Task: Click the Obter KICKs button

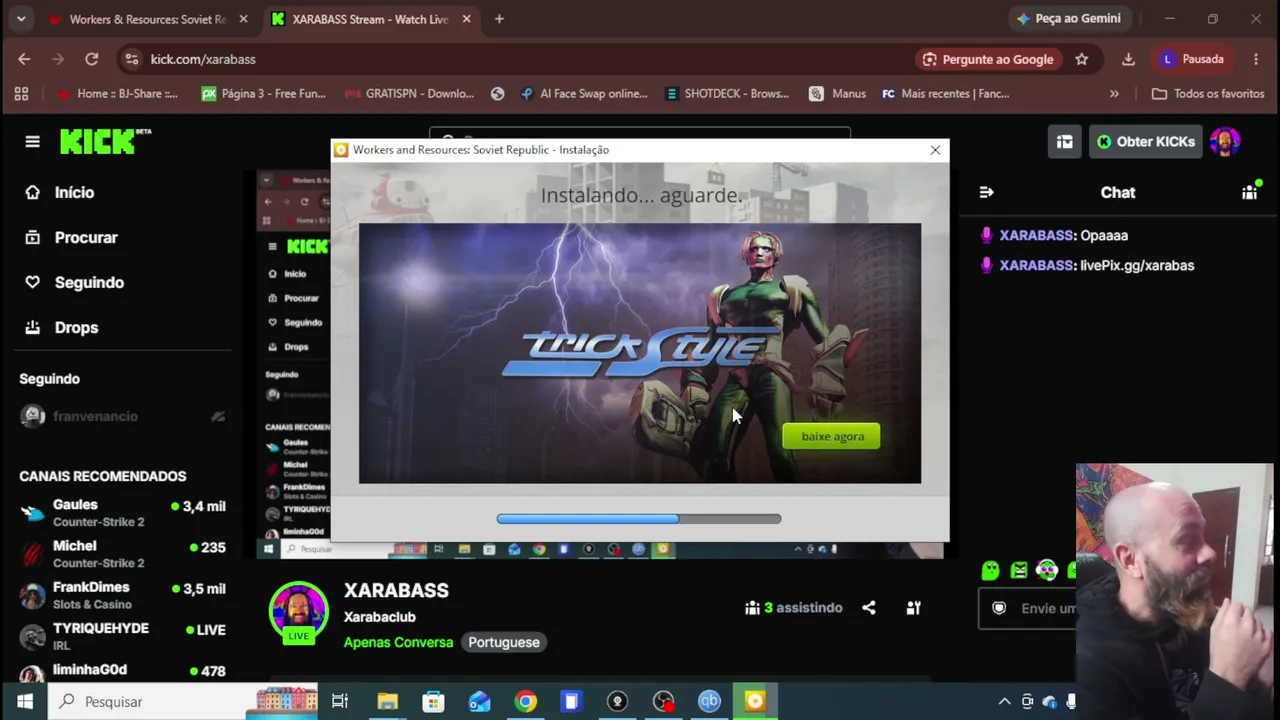Action: [x=1145, y=142]
